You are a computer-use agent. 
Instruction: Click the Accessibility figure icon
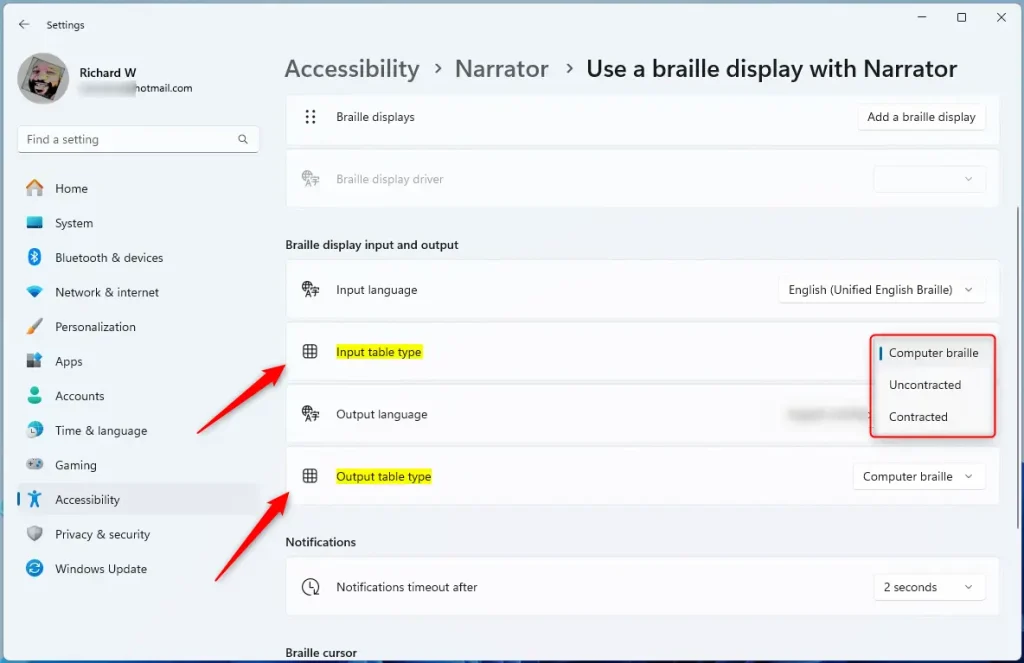click(x=35, y=499)
